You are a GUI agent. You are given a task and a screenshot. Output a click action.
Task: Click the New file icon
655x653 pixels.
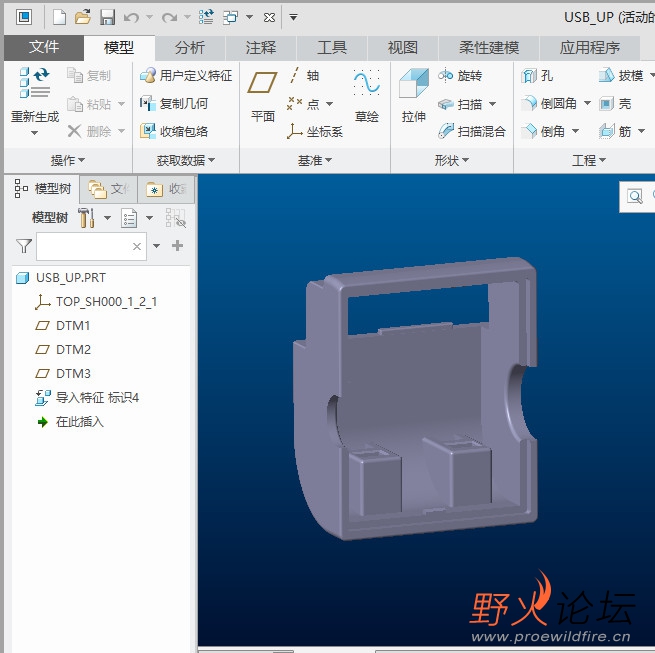pyautogui.click(x=59, y=17)
